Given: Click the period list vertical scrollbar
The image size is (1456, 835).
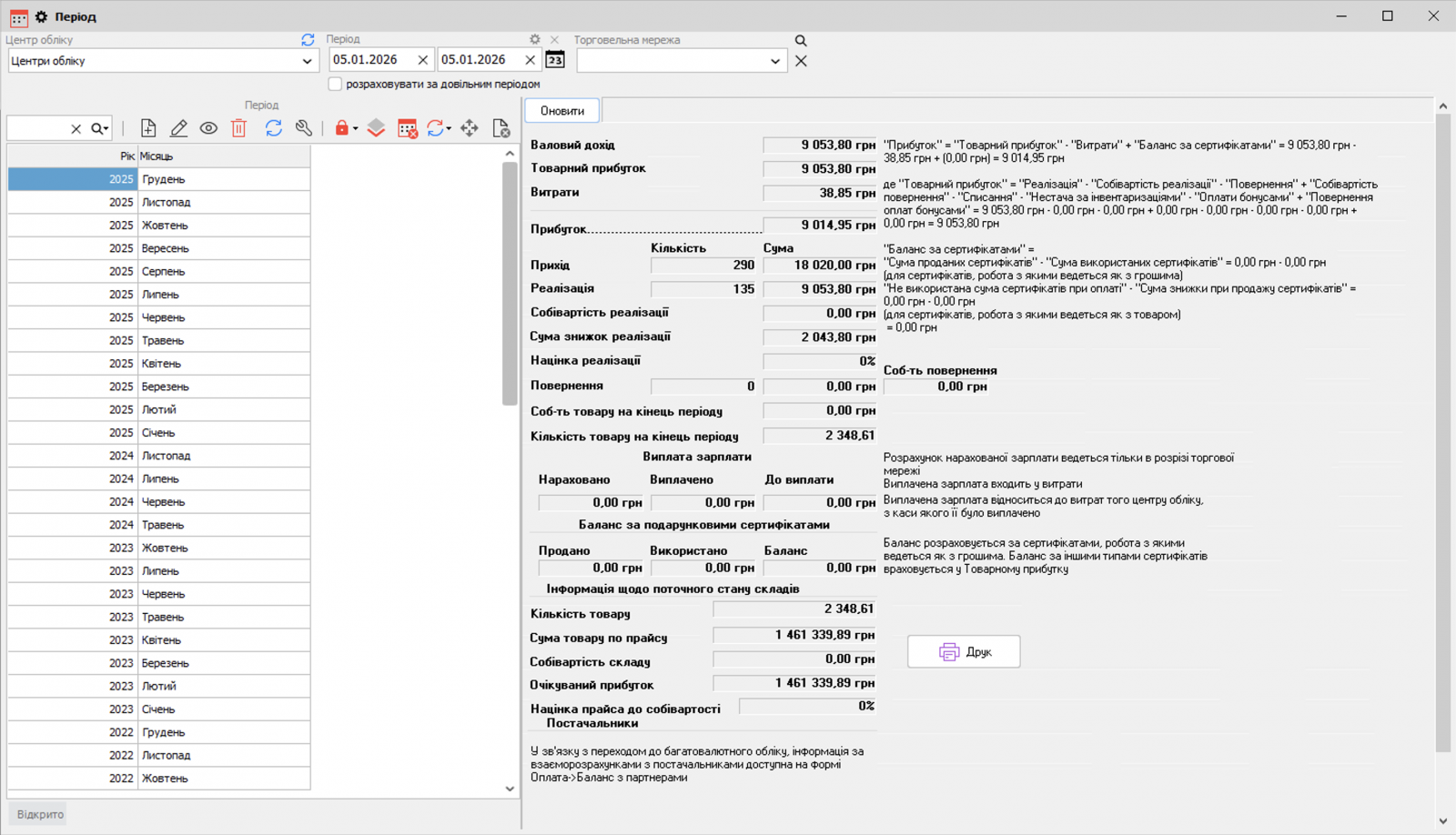Looking at the screenshot, I should coord(510,282).
